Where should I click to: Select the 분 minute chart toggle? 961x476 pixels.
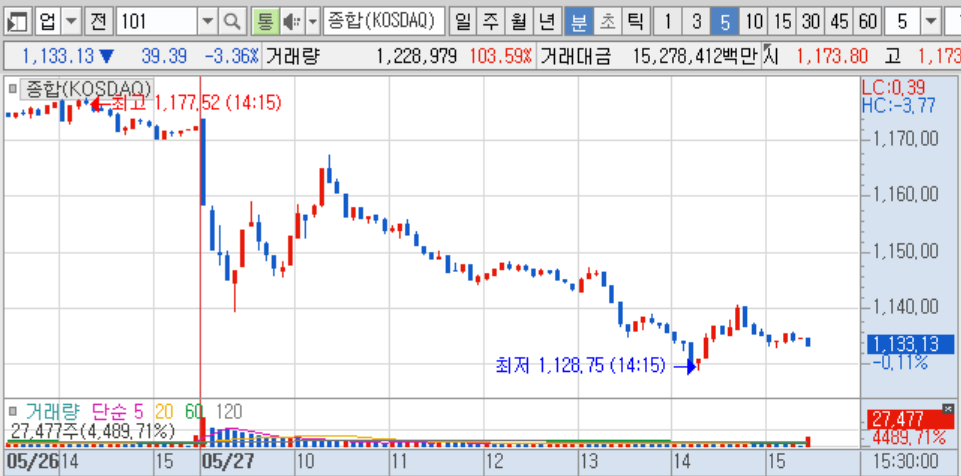point(578,23)
